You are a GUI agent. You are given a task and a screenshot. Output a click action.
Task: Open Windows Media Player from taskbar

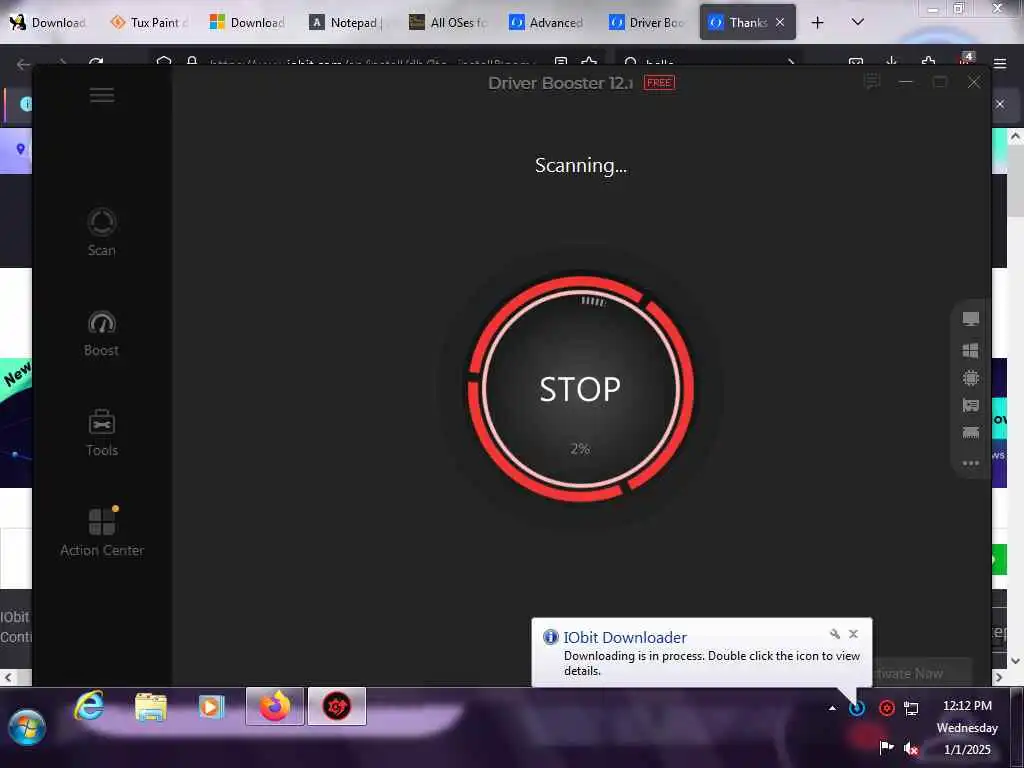pos(211,707)
